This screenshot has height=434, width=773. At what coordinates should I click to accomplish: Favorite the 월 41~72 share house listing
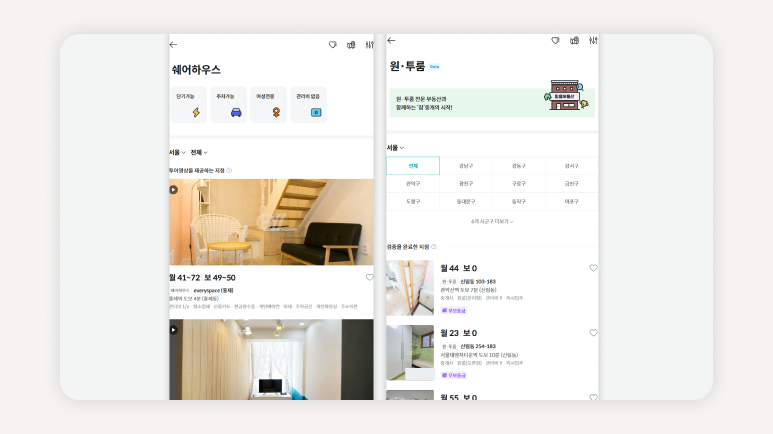click(x=369, y=278)
